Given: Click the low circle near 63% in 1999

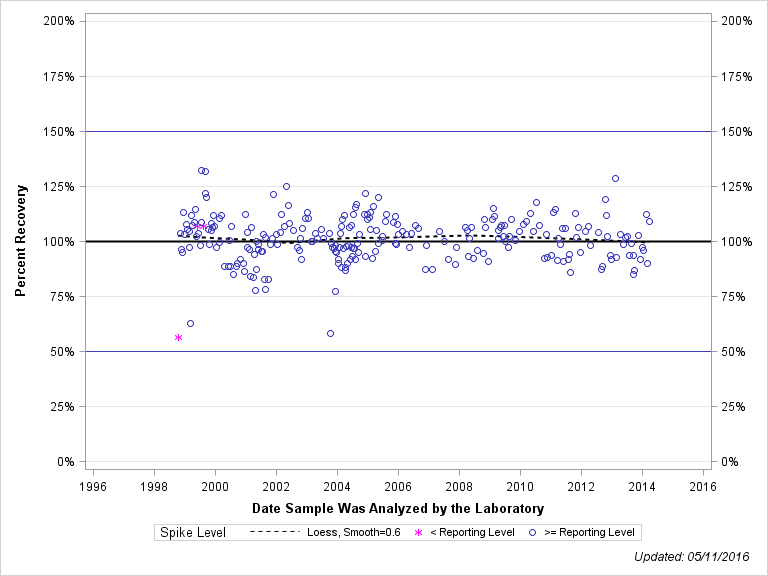Looking at the screenshot, I should click(191, 323).
